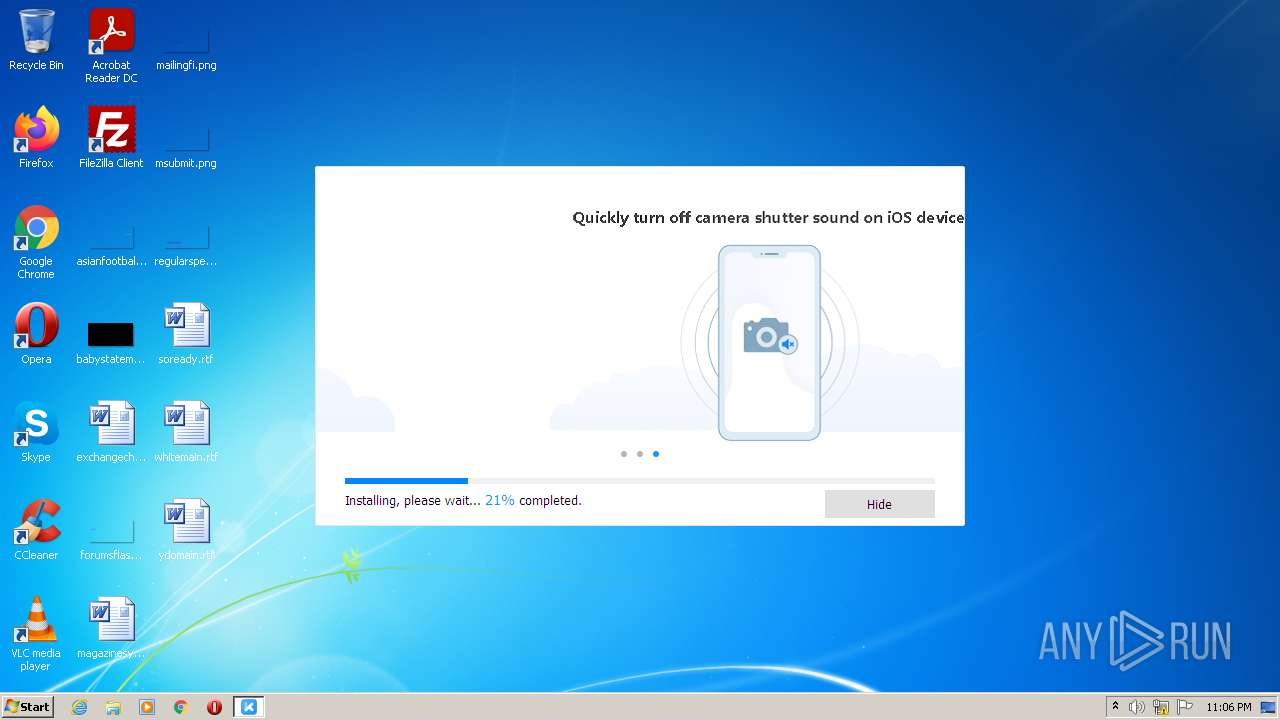
Task: Go to second slide dot indicator
Action: (640, 454)
